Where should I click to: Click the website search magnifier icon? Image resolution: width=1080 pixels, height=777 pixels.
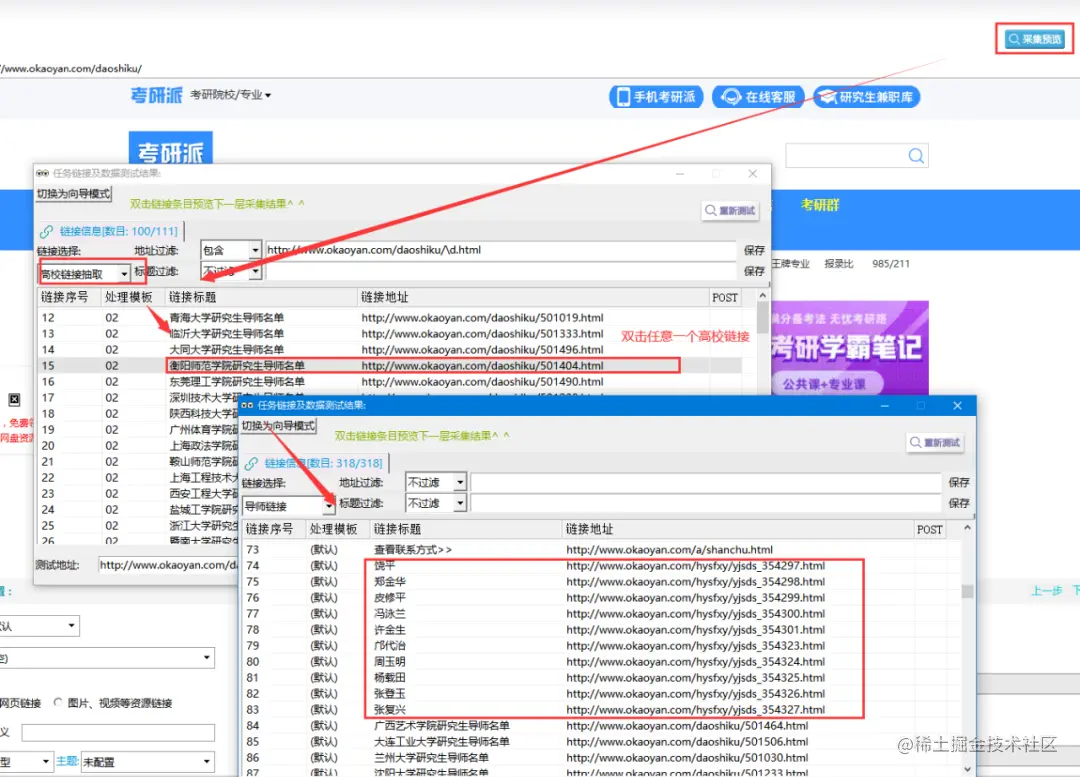915,156
